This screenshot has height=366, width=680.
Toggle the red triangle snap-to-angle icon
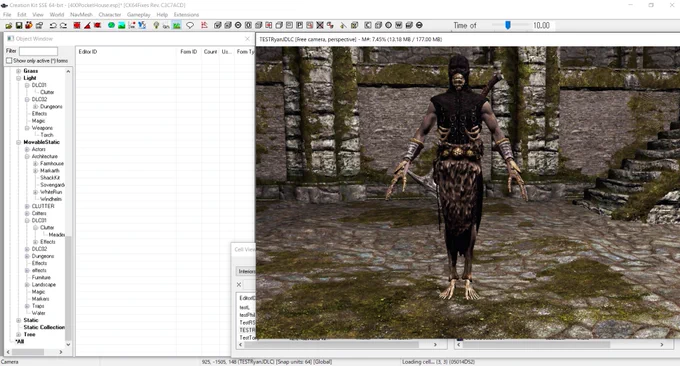click(x=87, y=26)
